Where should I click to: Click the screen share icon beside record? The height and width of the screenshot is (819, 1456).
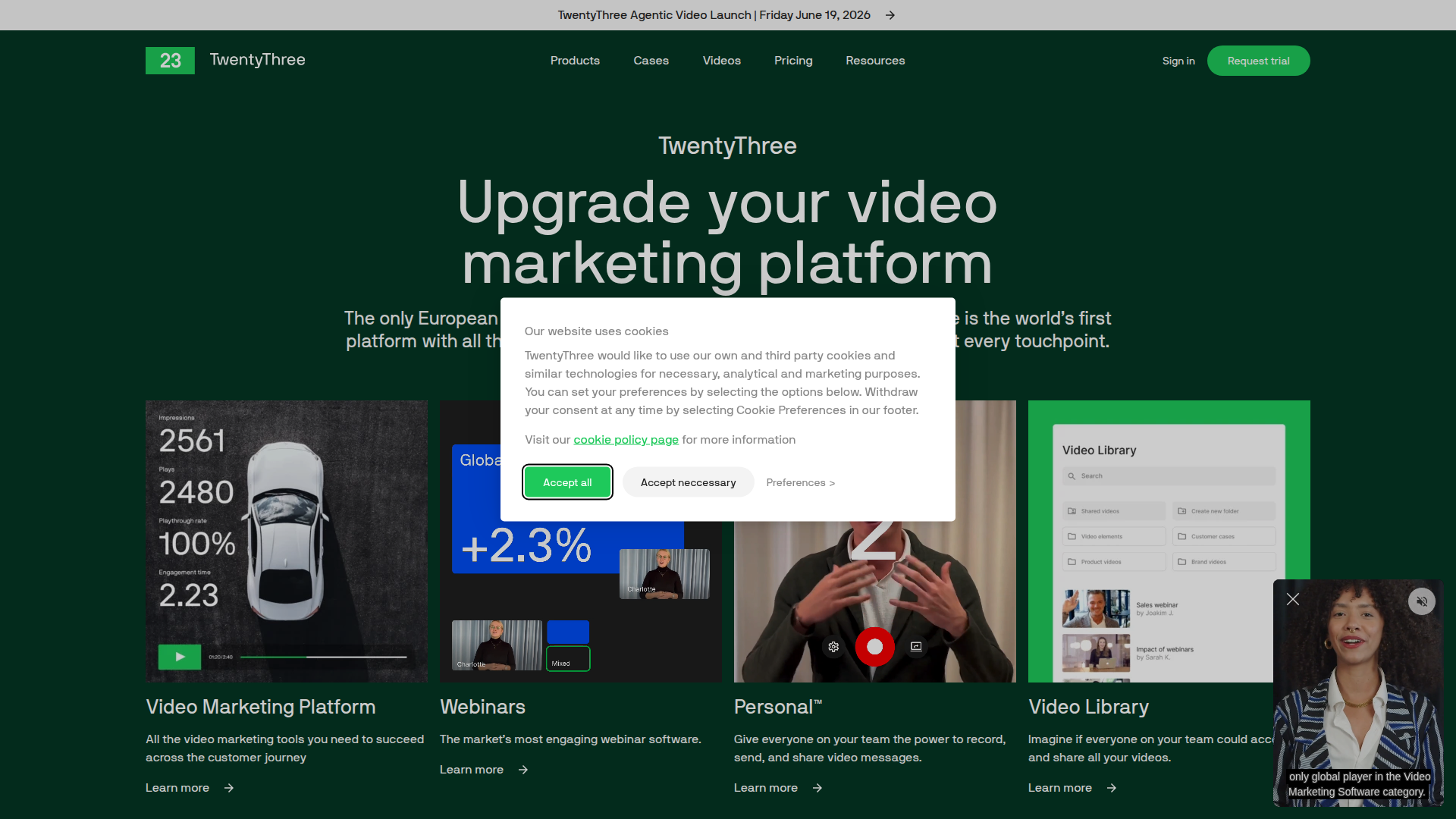click(916, 647)
